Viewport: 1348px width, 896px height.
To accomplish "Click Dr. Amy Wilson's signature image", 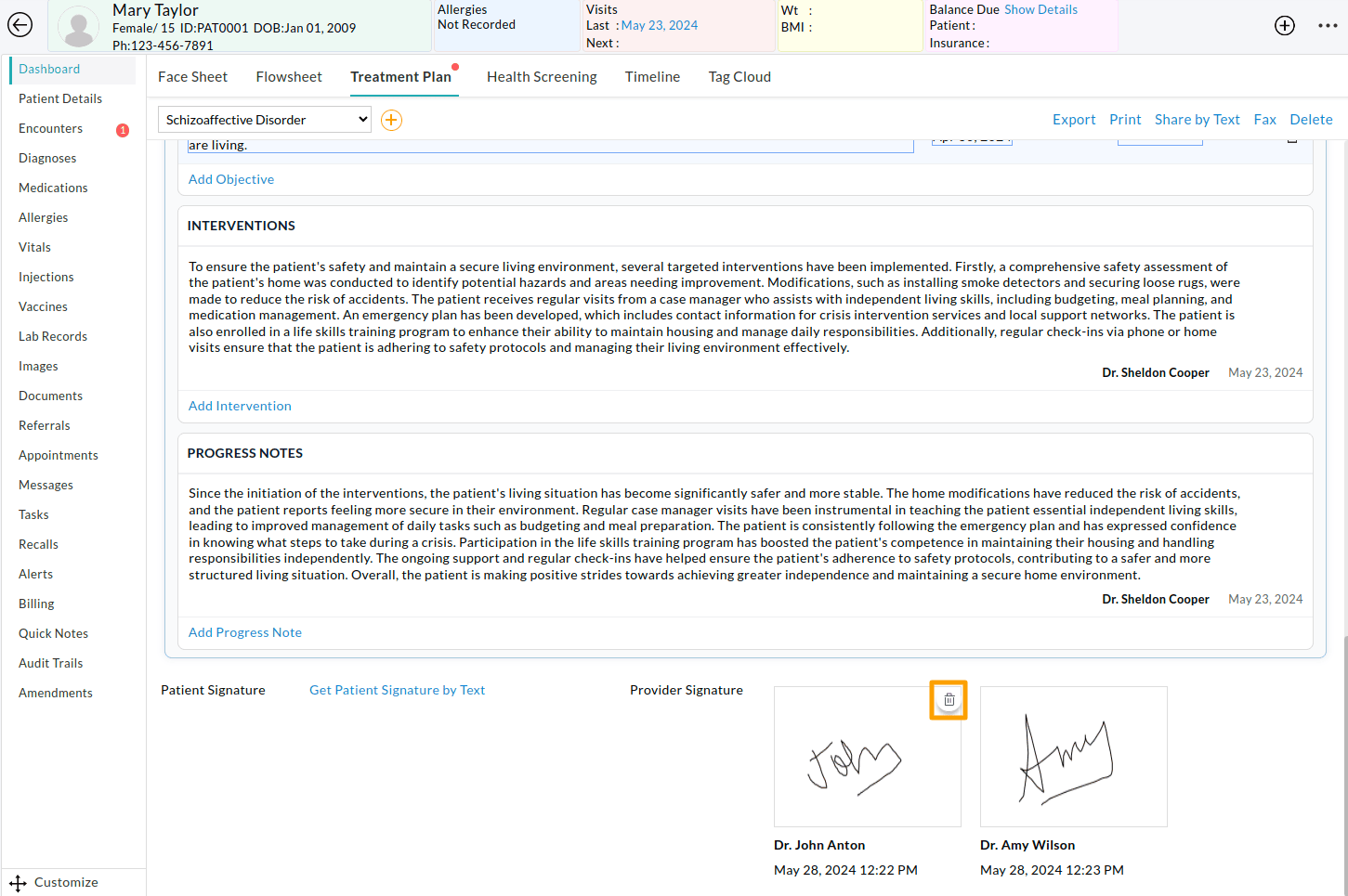I will point(1073,757).
